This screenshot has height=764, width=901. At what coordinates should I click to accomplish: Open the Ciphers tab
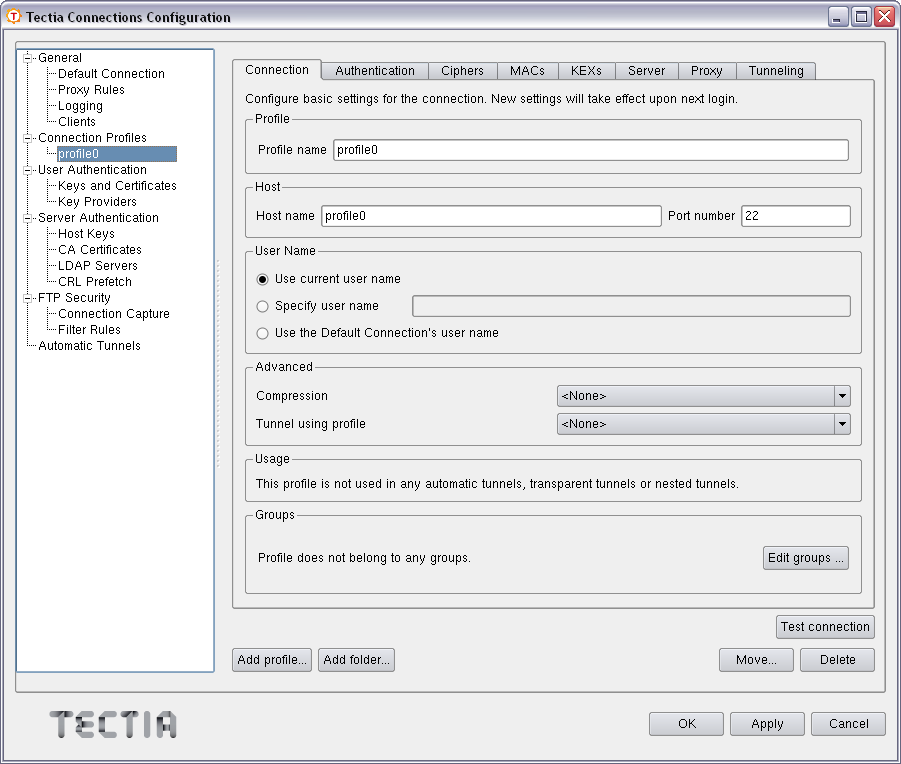463,70
